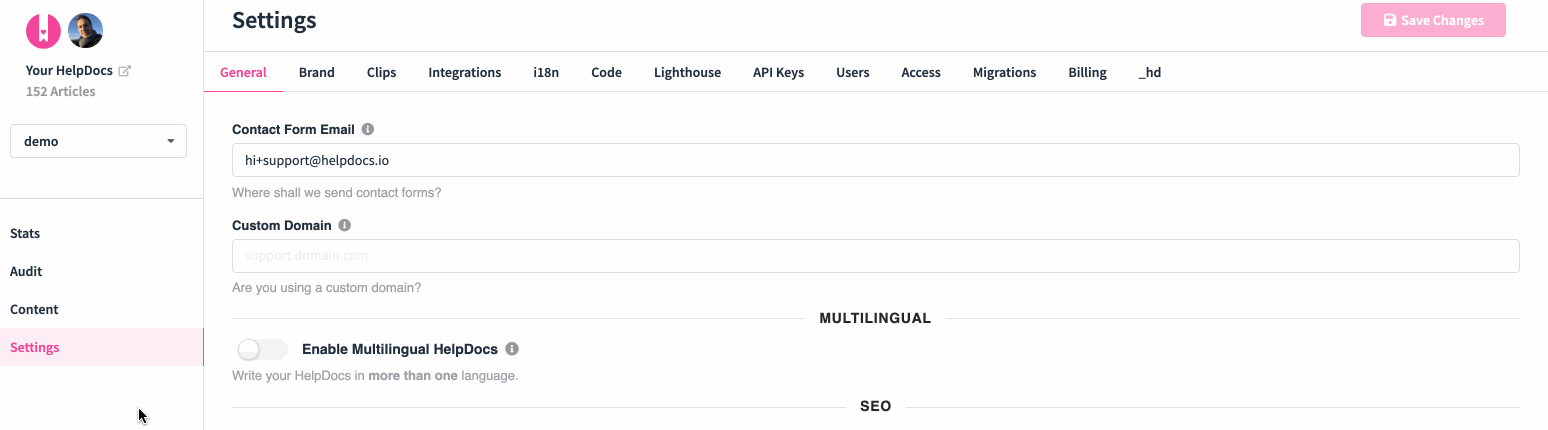Open the Clips tab

point(381,72)
